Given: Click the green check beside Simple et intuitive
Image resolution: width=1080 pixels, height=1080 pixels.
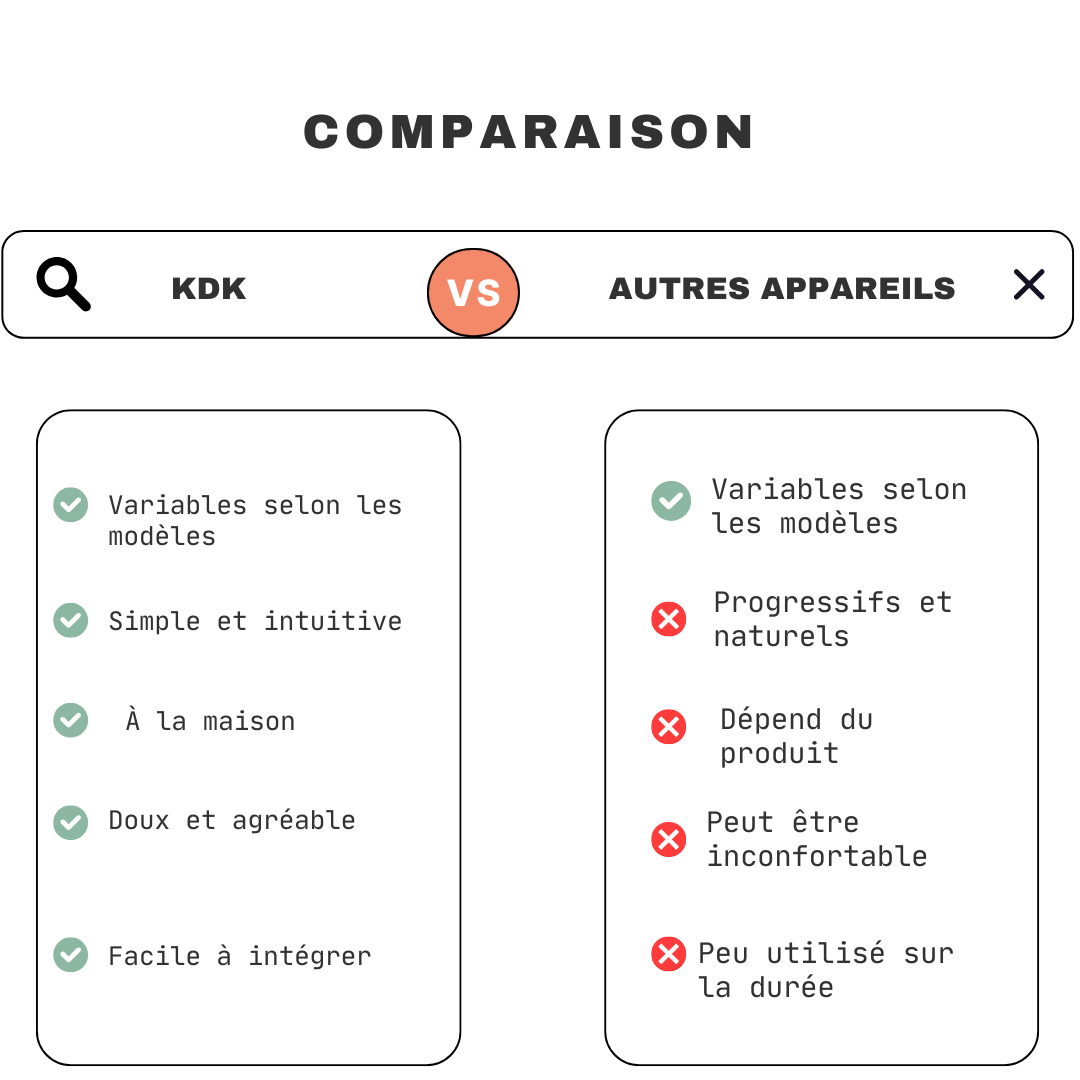Looking at the screenshot, I should [70, 620].
